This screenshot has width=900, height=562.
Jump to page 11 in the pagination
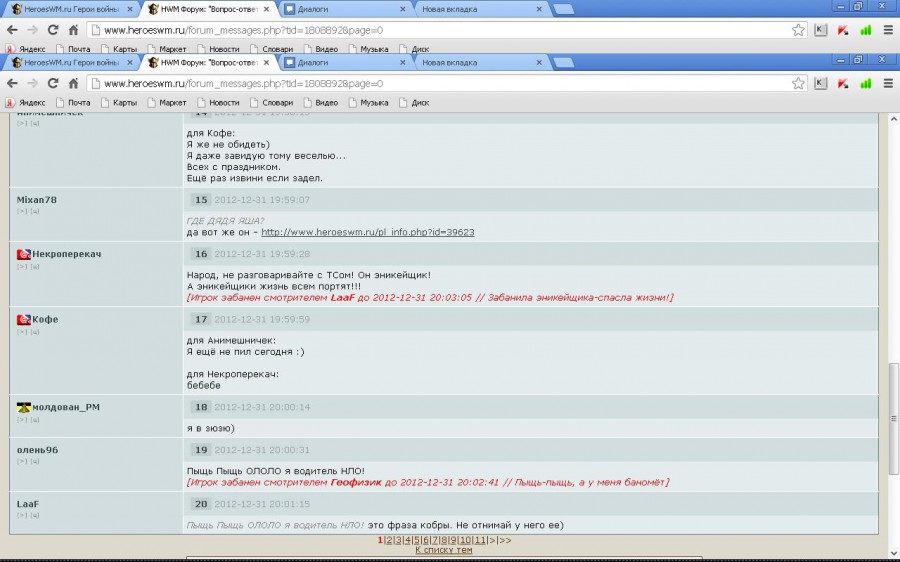[x=479, y=540]
